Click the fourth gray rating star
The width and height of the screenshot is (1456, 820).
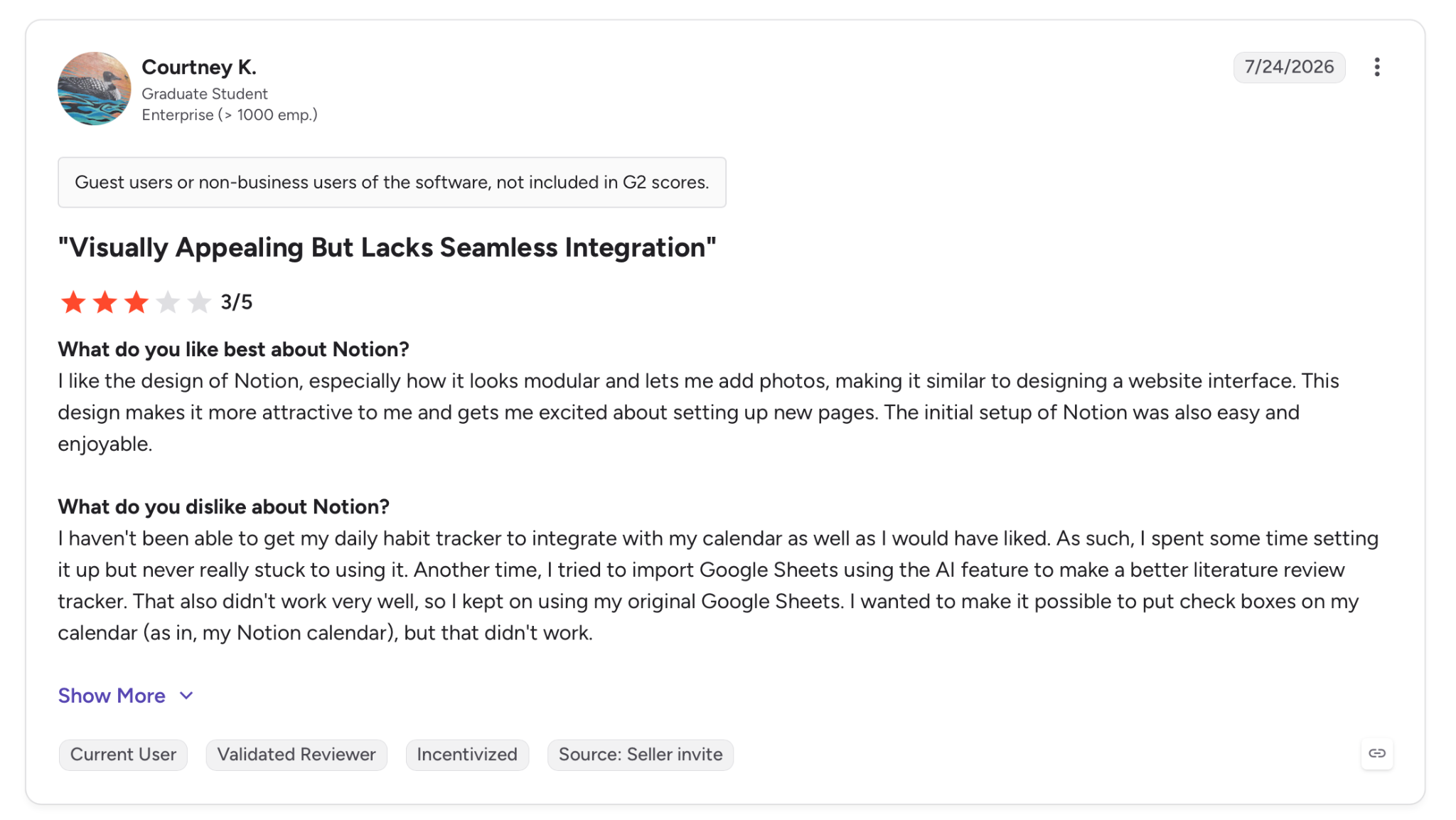click(x=168, y=302)
